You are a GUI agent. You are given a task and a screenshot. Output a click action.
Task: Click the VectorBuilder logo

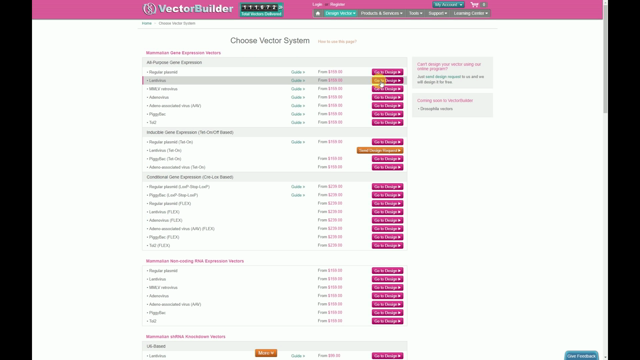pyautogui.click(x=188, y=9)
